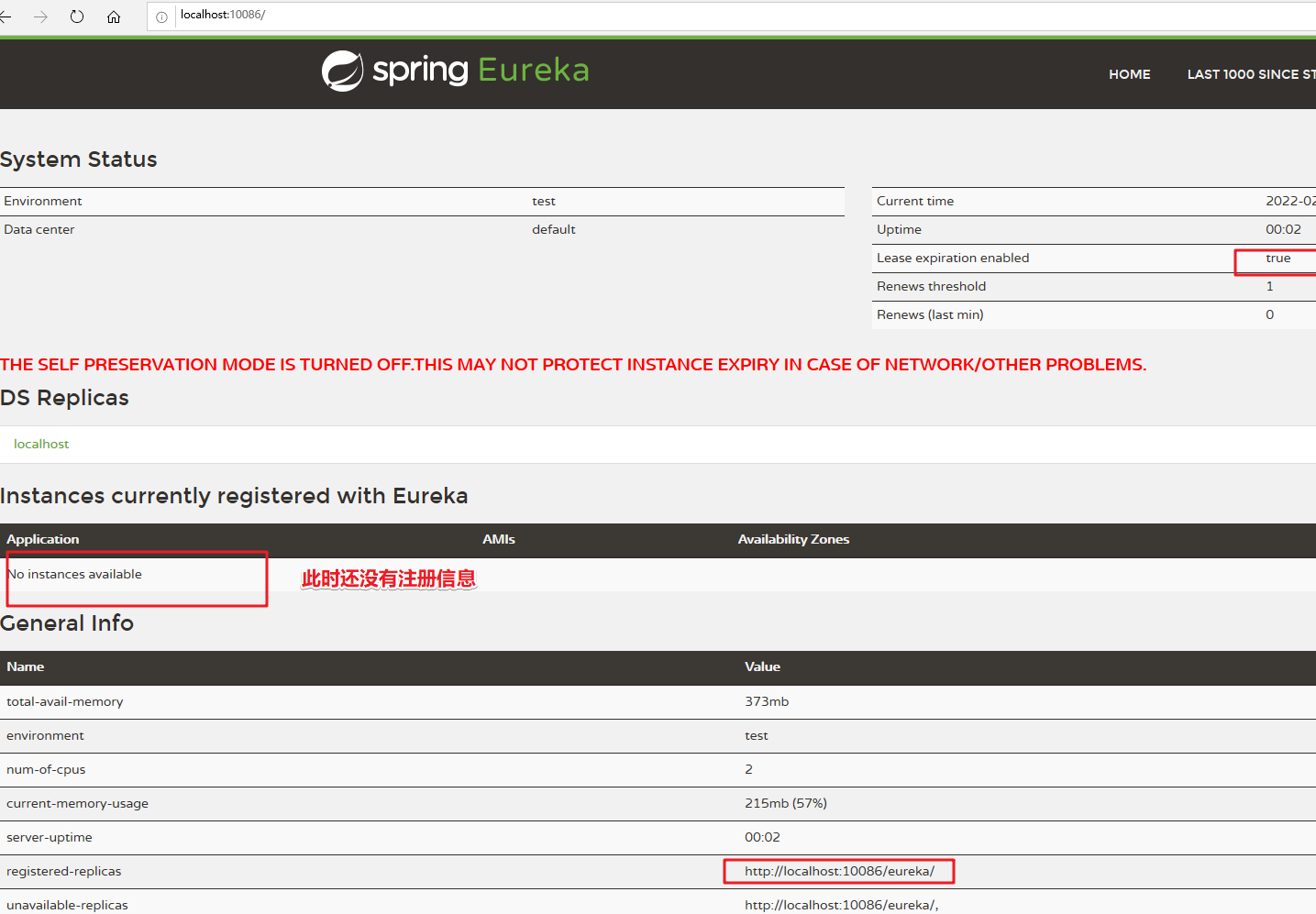
Task: Select the 'true' lease expiration value
Action: [x=1278, y=258]
